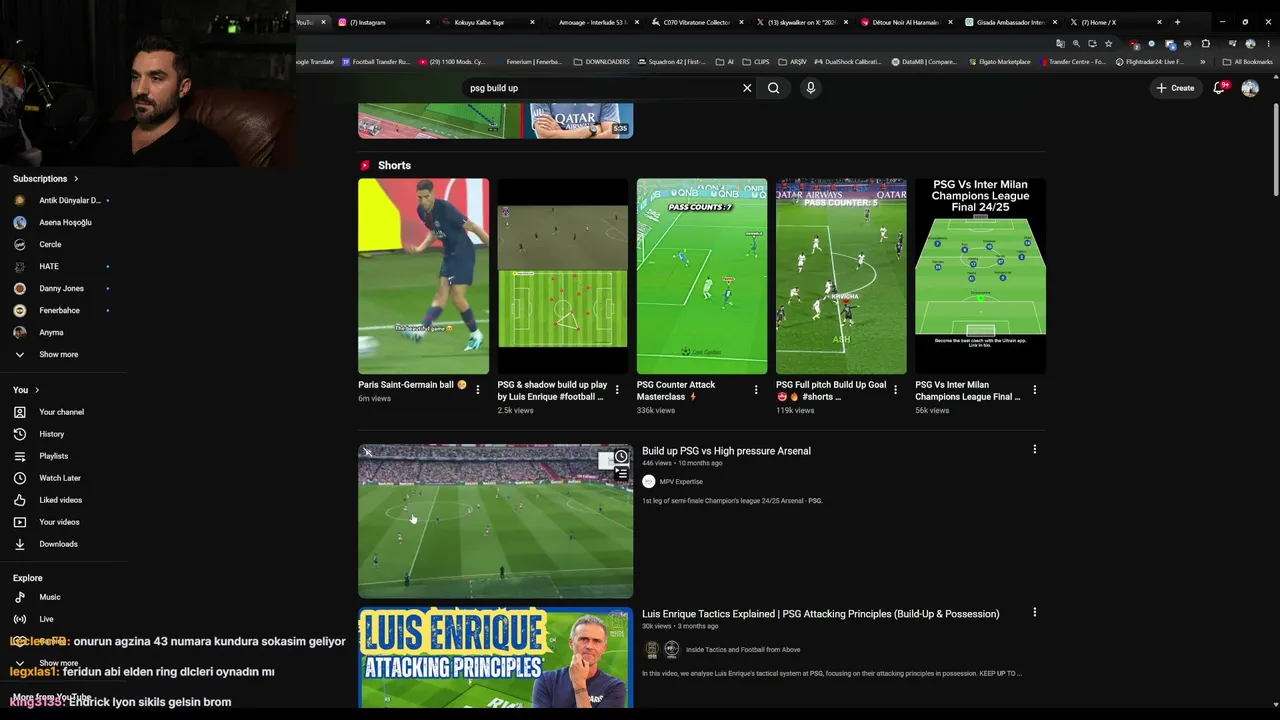Click Watch Later overlay on Arsenal video thumbnail
This screenshot has width=1280, height=720.
[621, 457]
